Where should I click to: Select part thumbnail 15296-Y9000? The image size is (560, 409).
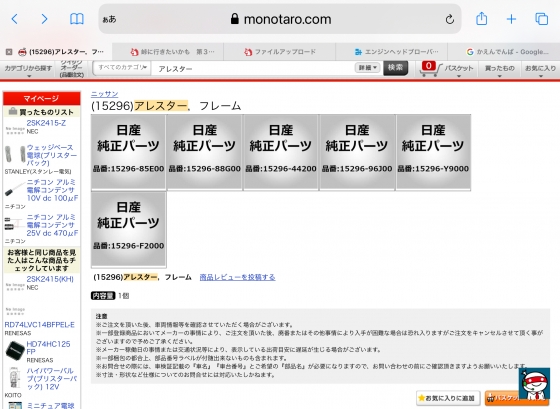[433, 152]
